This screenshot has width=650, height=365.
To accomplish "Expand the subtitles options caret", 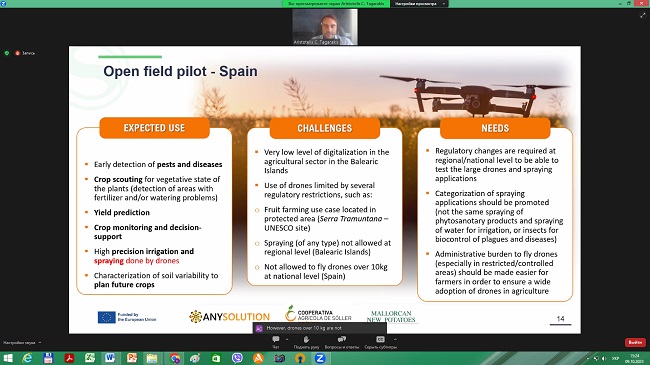I will (x=395, y=339).
